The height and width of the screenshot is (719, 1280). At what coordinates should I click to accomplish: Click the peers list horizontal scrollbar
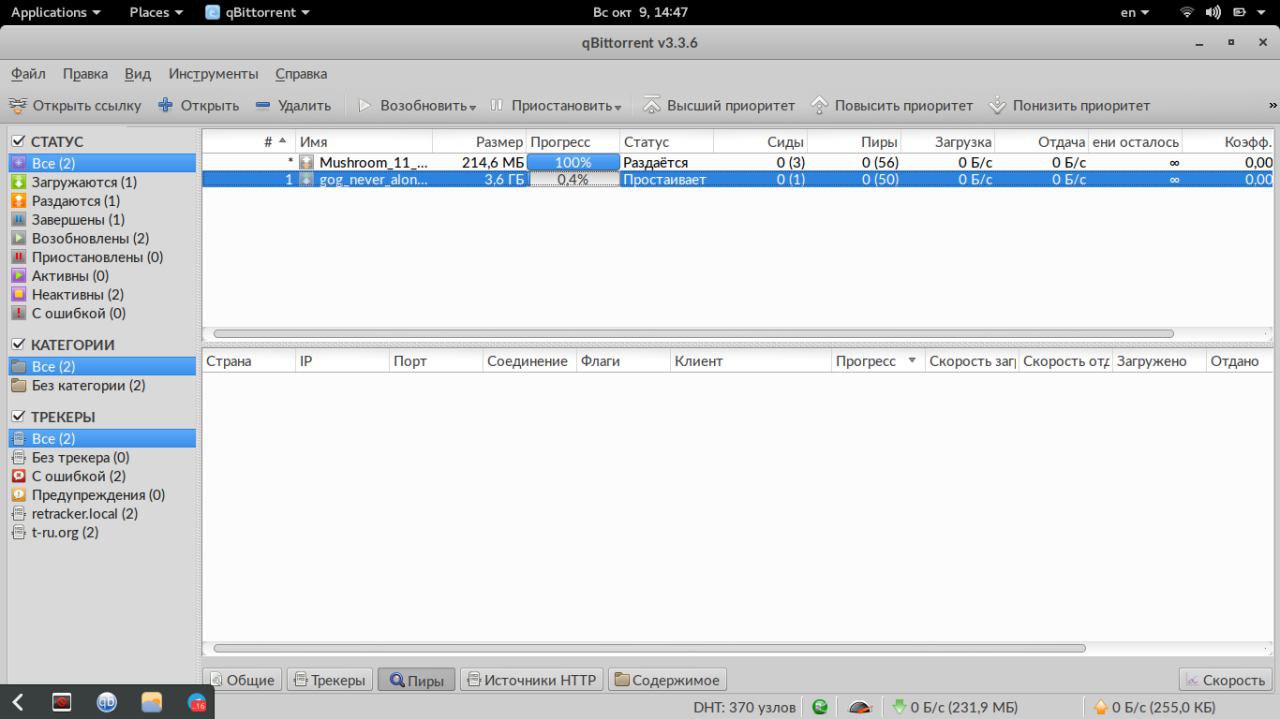[x=649, y=648]
